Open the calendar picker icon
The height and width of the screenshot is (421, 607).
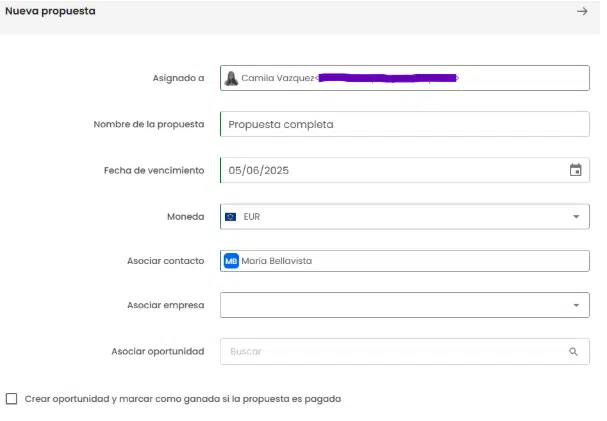pyautogui.click(x=575, y=170)
